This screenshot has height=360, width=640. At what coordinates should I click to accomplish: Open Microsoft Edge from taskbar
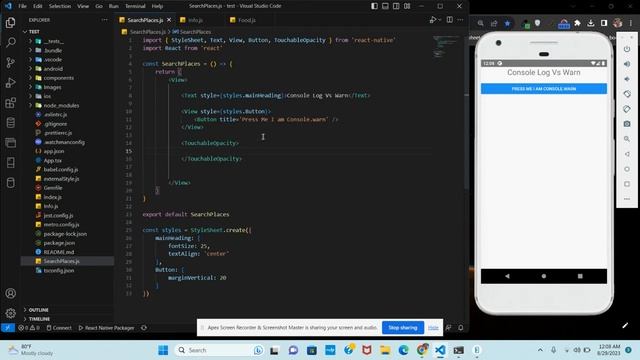point(403,350)
